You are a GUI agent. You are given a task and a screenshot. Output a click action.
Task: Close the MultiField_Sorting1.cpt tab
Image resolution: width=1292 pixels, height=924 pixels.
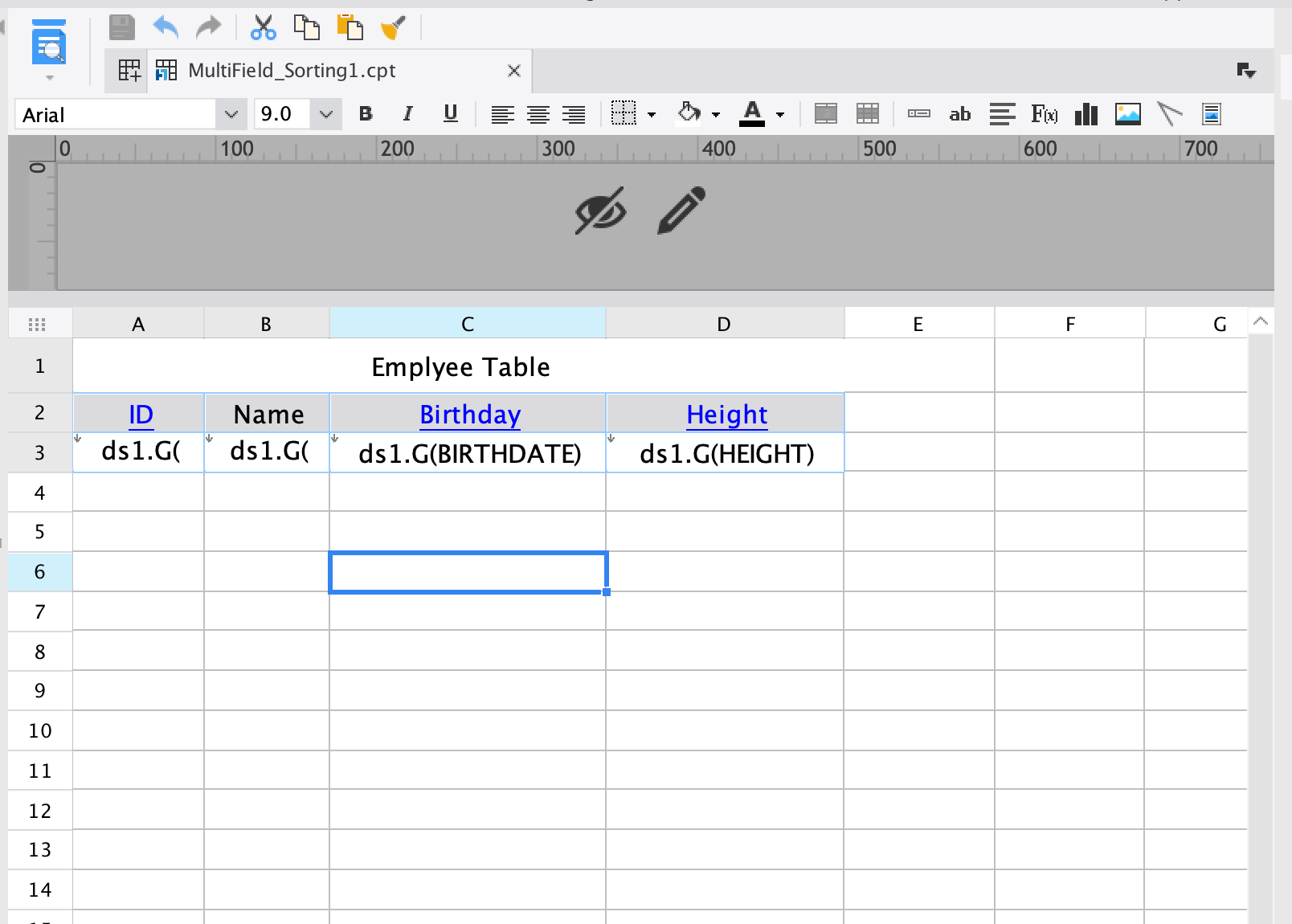point(513,70)
